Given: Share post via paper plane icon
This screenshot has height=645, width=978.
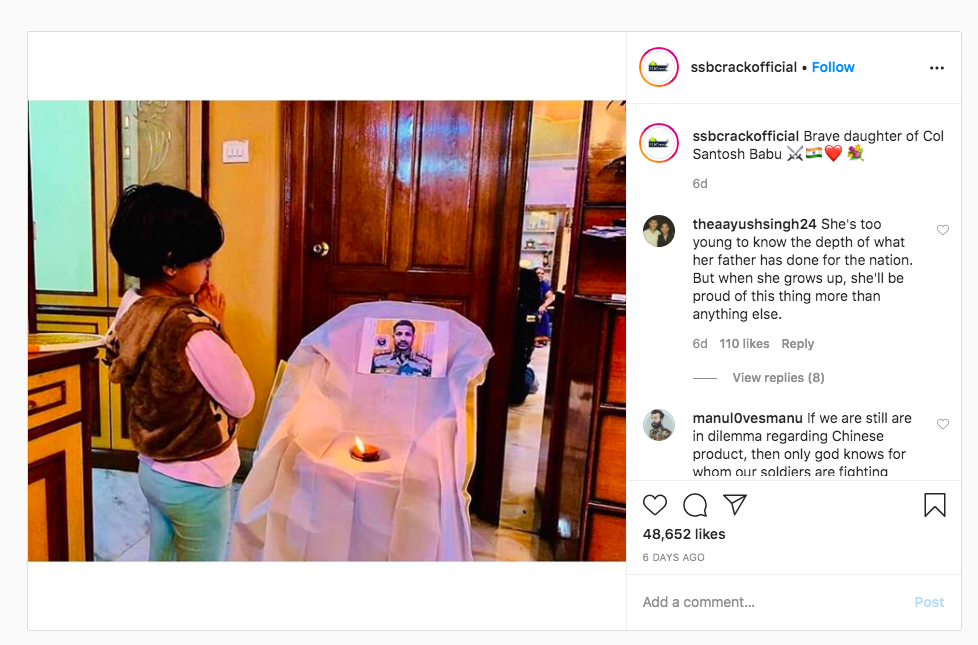Looking at the screenshot, I should (735, 504).
